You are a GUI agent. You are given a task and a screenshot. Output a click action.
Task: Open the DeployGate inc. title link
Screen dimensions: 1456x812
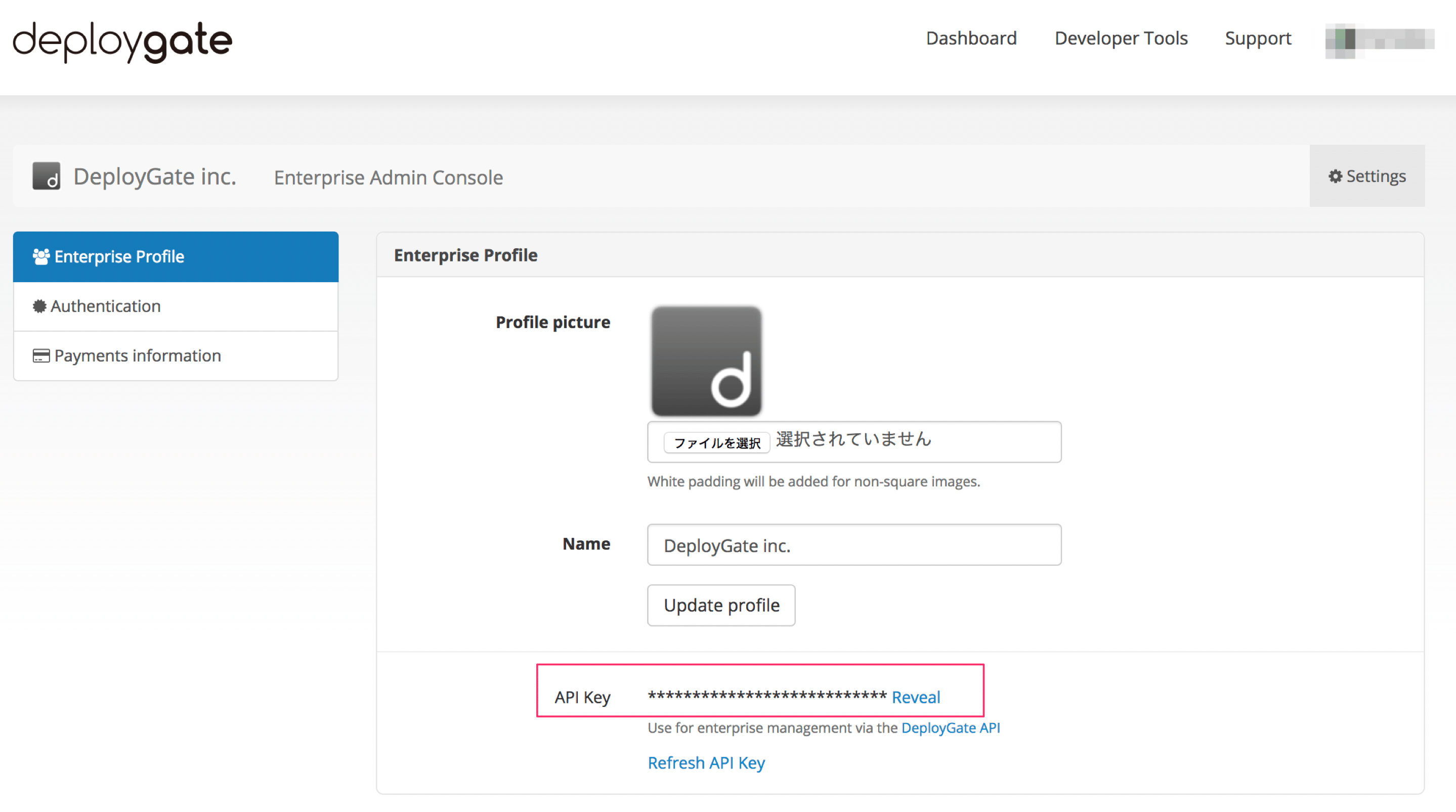(155, 176)
